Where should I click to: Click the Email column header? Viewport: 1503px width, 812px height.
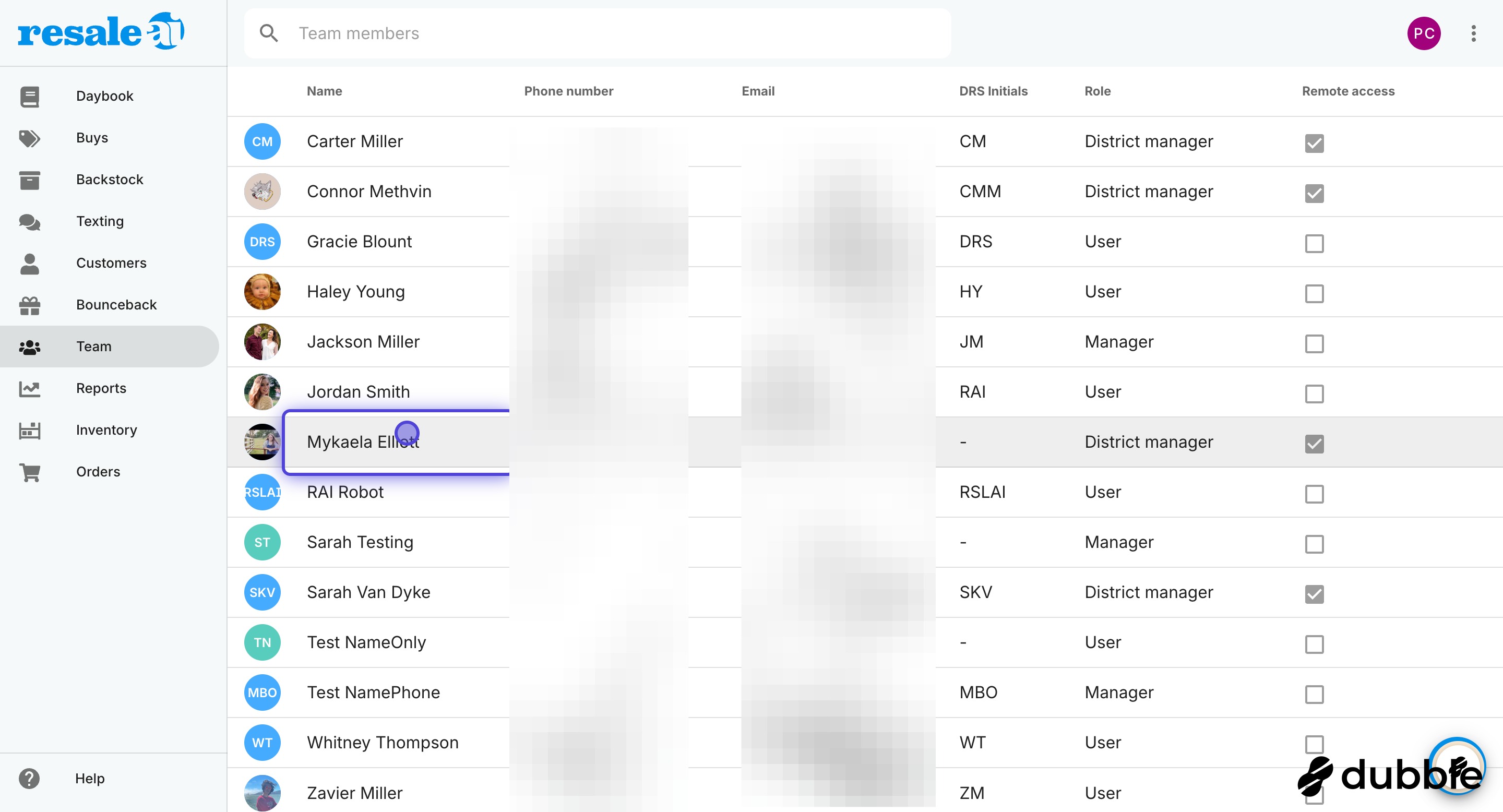coord(758,91)
